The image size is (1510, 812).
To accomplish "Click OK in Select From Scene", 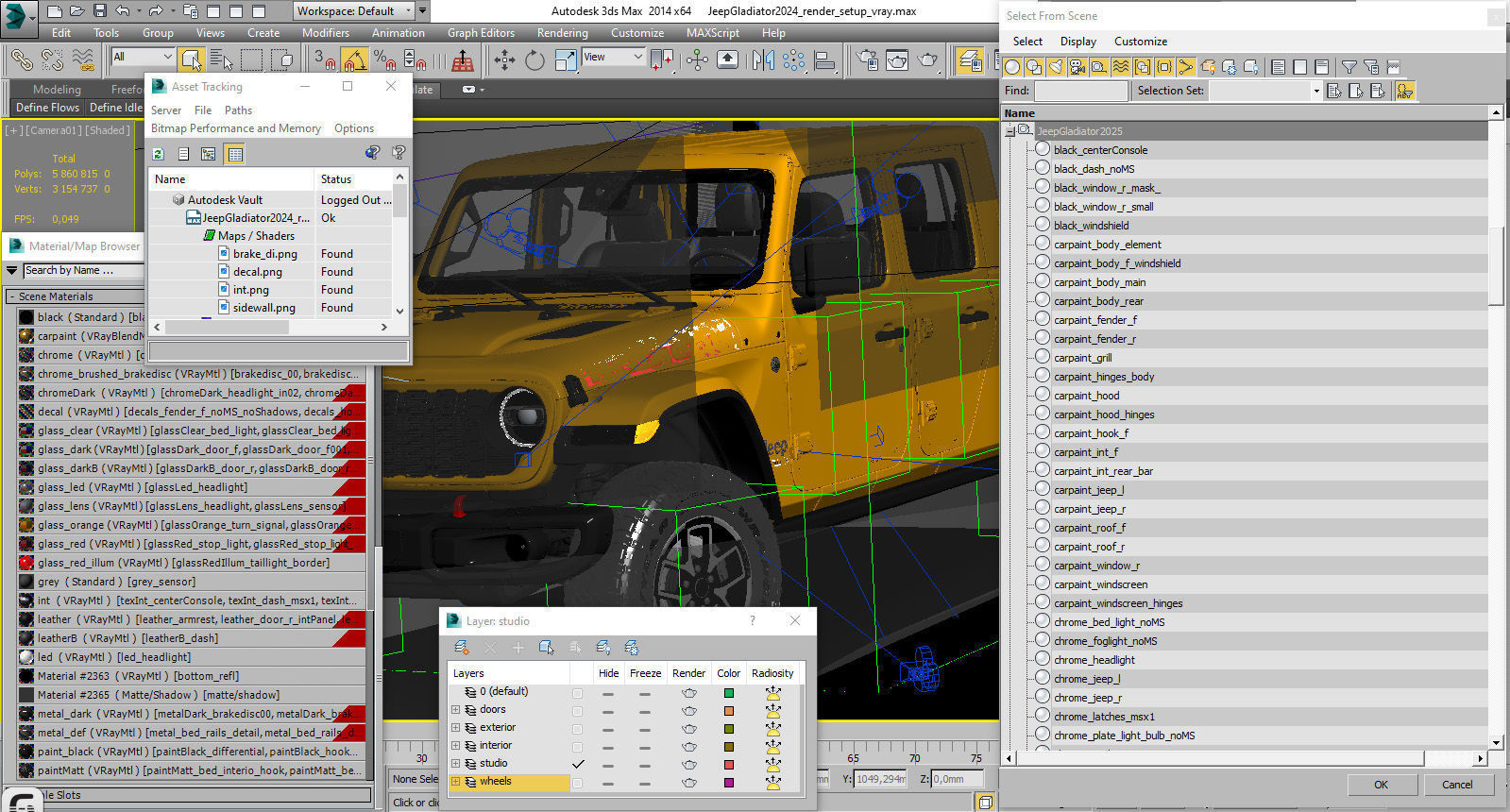I will click(x=1381, y=785).
